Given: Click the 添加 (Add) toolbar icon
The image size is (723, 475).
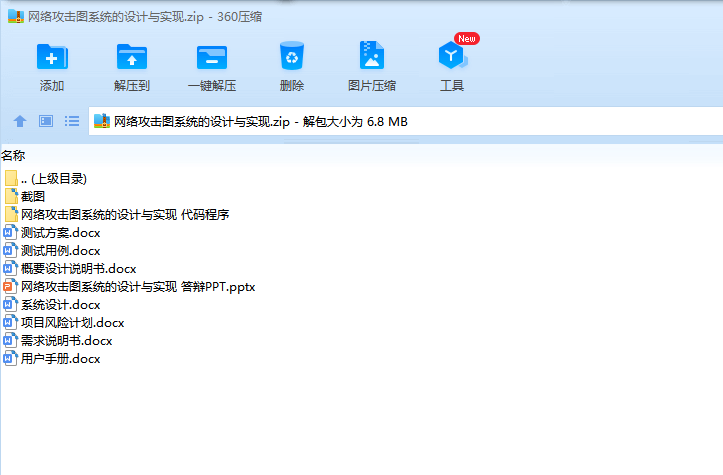Looking at the screenshot, I should coord(52,57).
